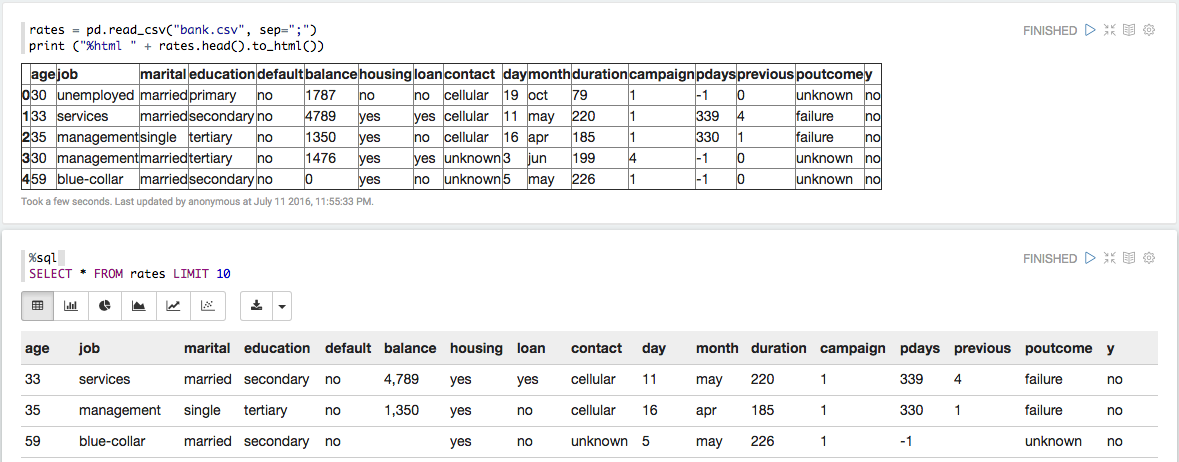Switch to area chart view
This screenshot has width=1179, height=462.
coord(138,305)
